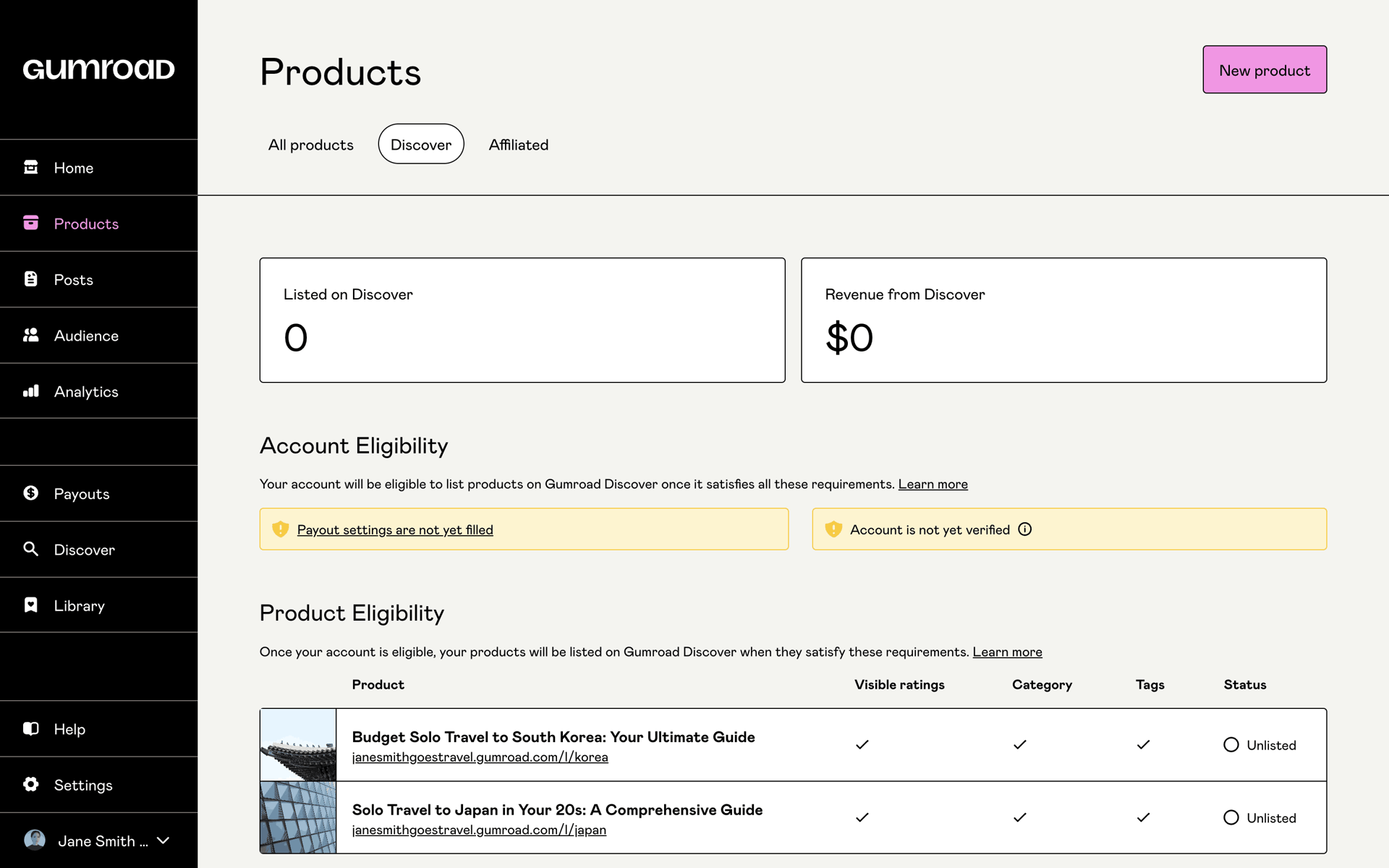Click the Budget Solo Travel to South Korea title
The image size is (1389, 868).
coord(553,737)
